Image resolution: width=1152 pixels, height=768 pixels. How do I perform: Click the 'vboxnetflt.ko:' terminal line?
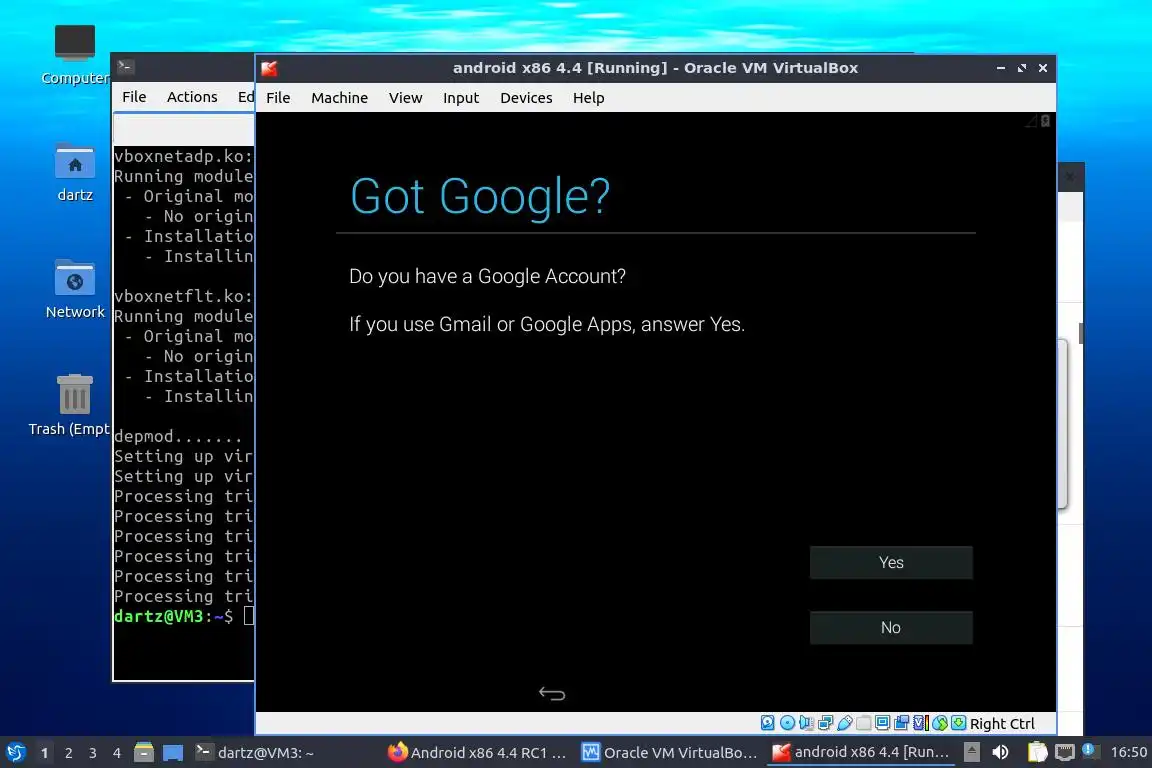coord(184,296)
